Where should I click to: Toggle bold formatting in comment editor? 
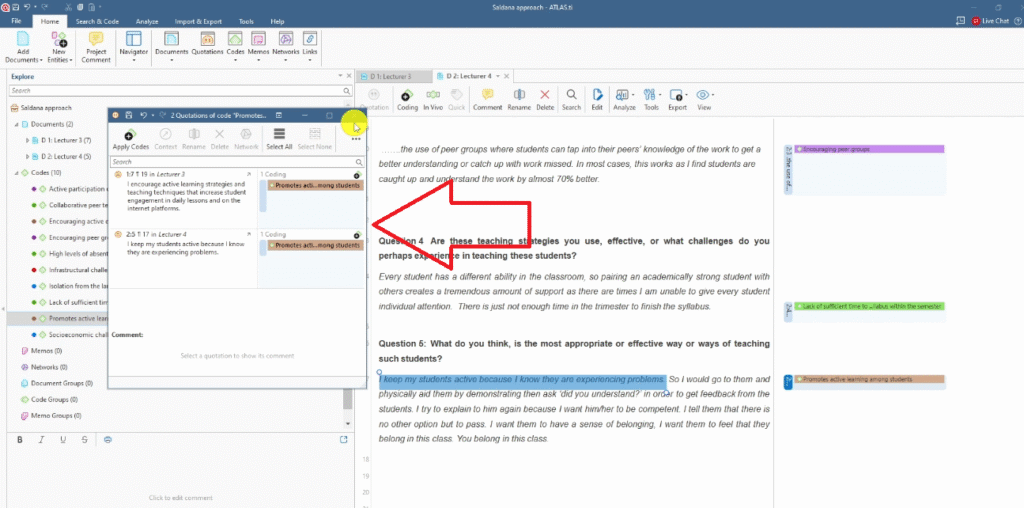click(21, 439)
